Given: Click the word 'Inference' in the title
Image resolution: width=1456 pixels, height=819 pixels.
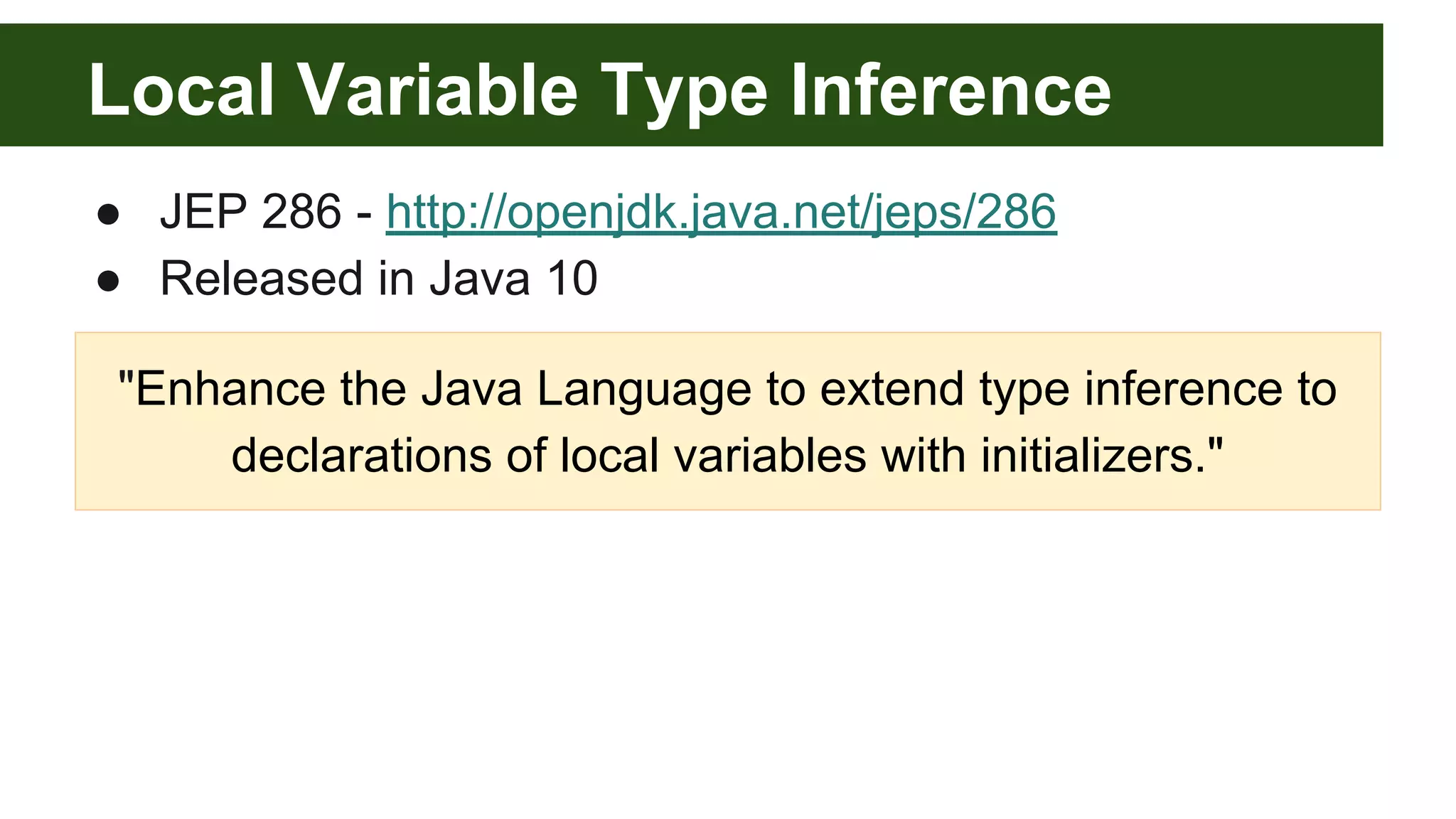Looking at the screenshot, I should (x=950, y=90).
